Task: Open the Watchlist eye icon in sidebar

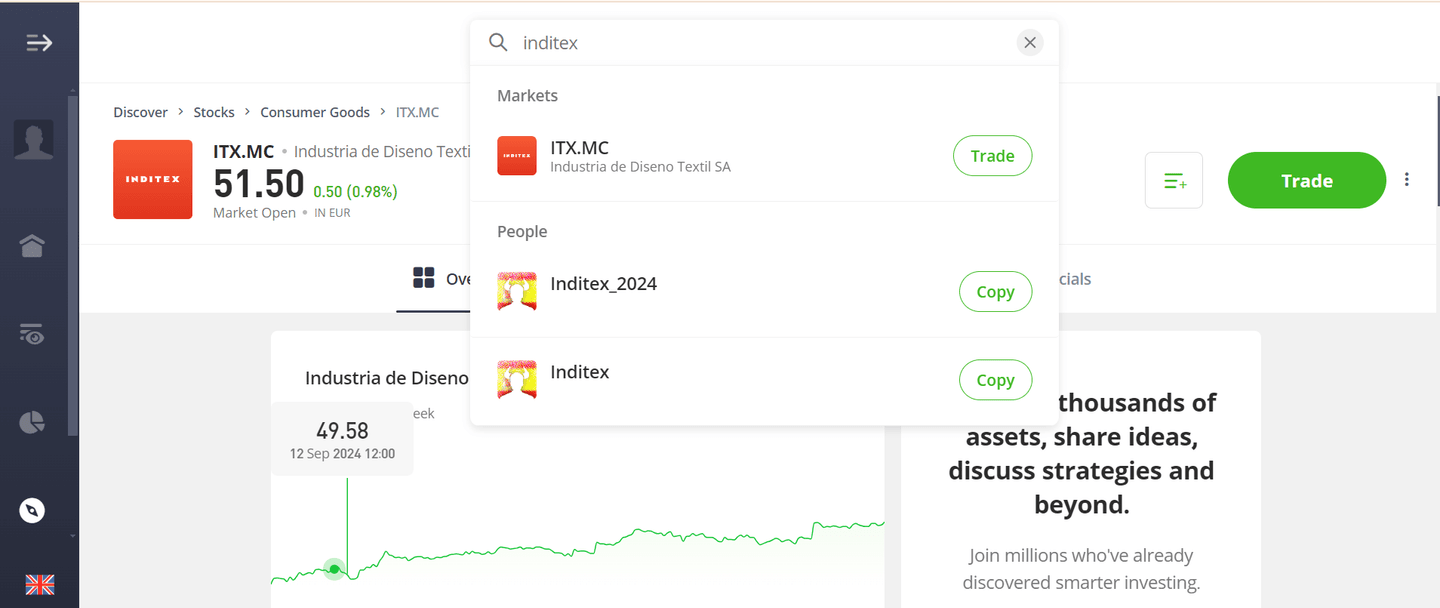Action: 32,334
